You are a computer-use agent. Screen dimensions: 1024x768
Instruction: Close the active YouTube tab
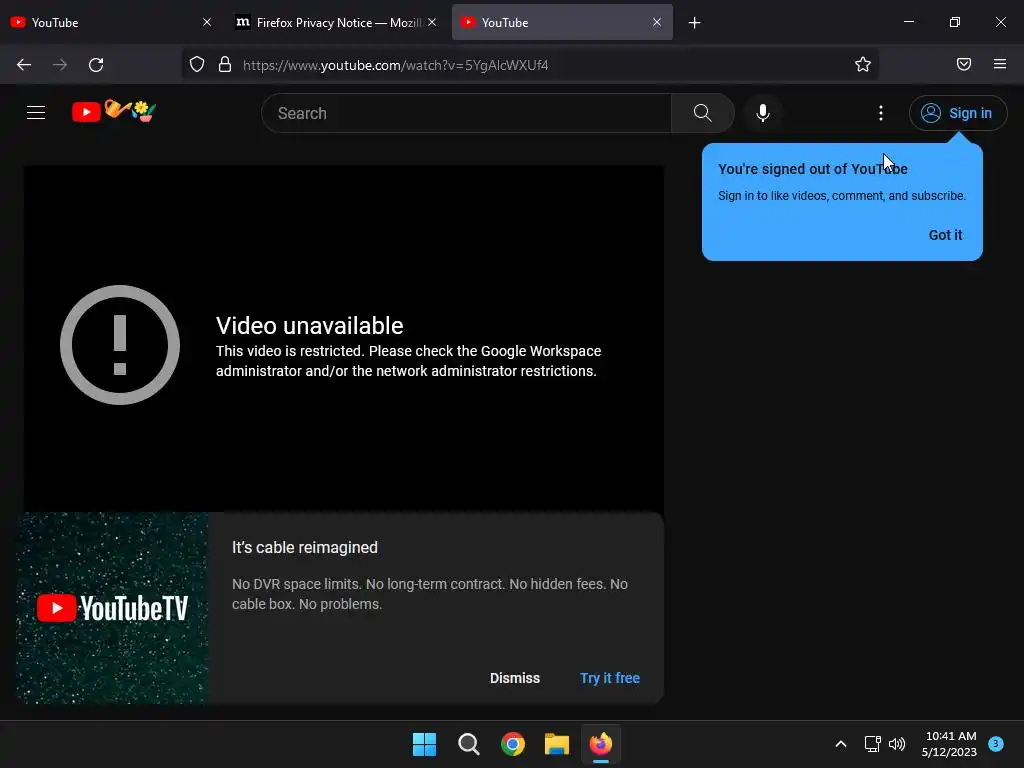(657, 22)
